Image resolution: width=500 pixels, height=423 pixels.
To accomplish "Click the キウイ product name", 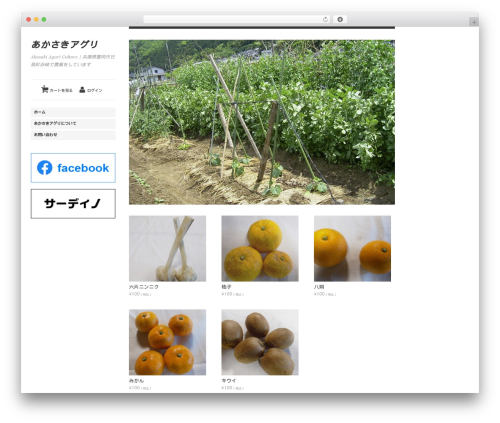I will 229,380.
